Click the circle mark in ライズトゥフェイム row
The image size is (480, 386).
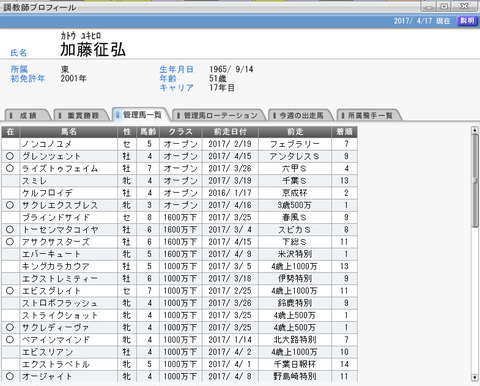(10, 168)
